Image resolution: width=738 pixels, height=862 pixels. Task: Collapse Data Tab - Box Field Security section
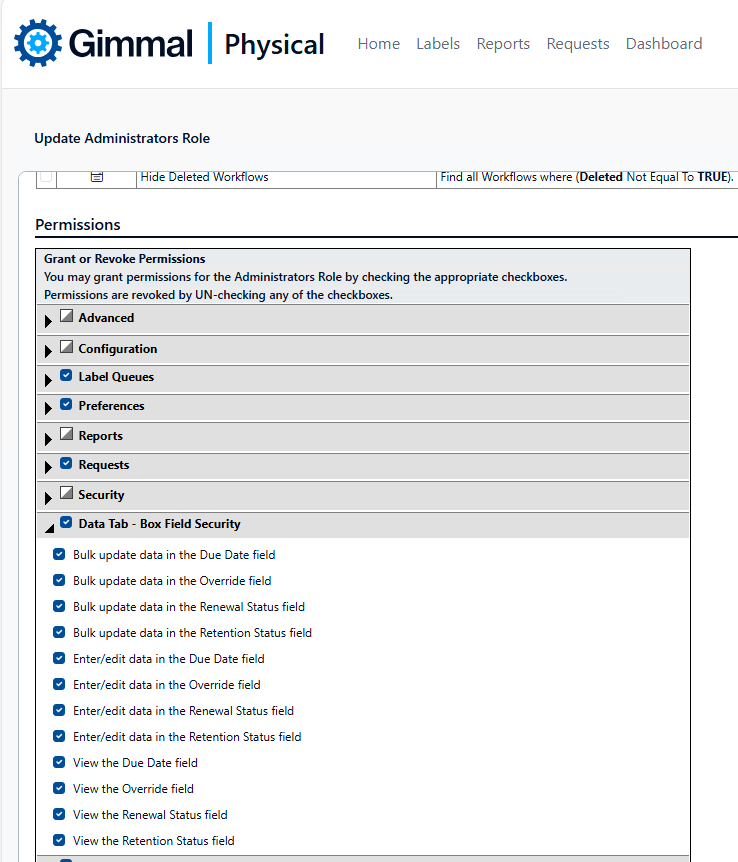point(49,528)
